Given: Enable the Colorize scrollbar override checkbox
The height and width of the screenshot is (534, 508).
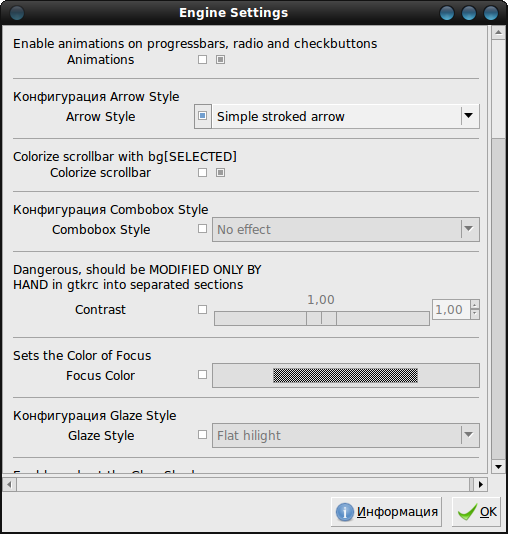Looking at the screenshot, I should (x=202, y=173).
